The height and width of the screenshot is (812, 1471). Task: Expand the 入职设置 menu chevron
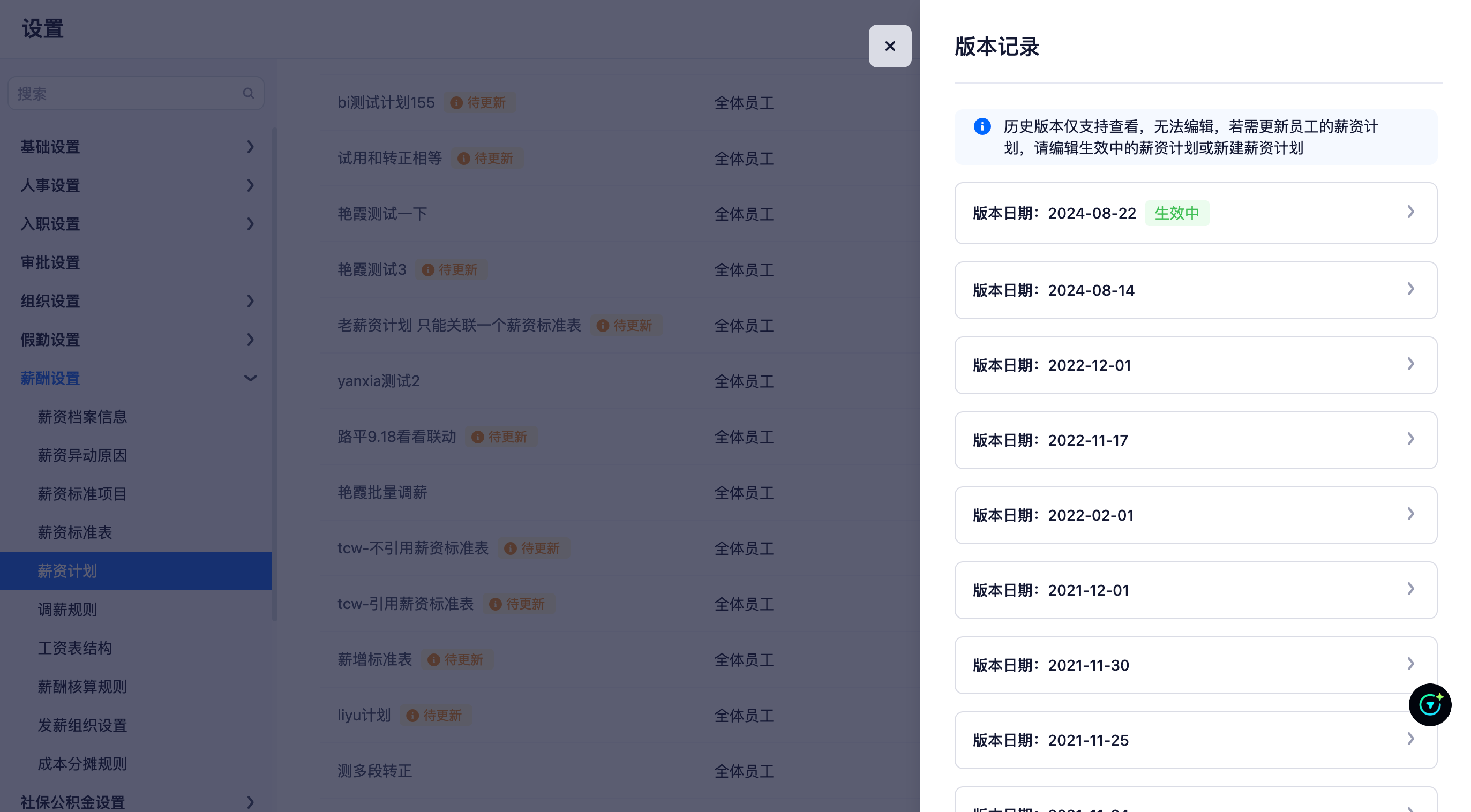(250, 224)
